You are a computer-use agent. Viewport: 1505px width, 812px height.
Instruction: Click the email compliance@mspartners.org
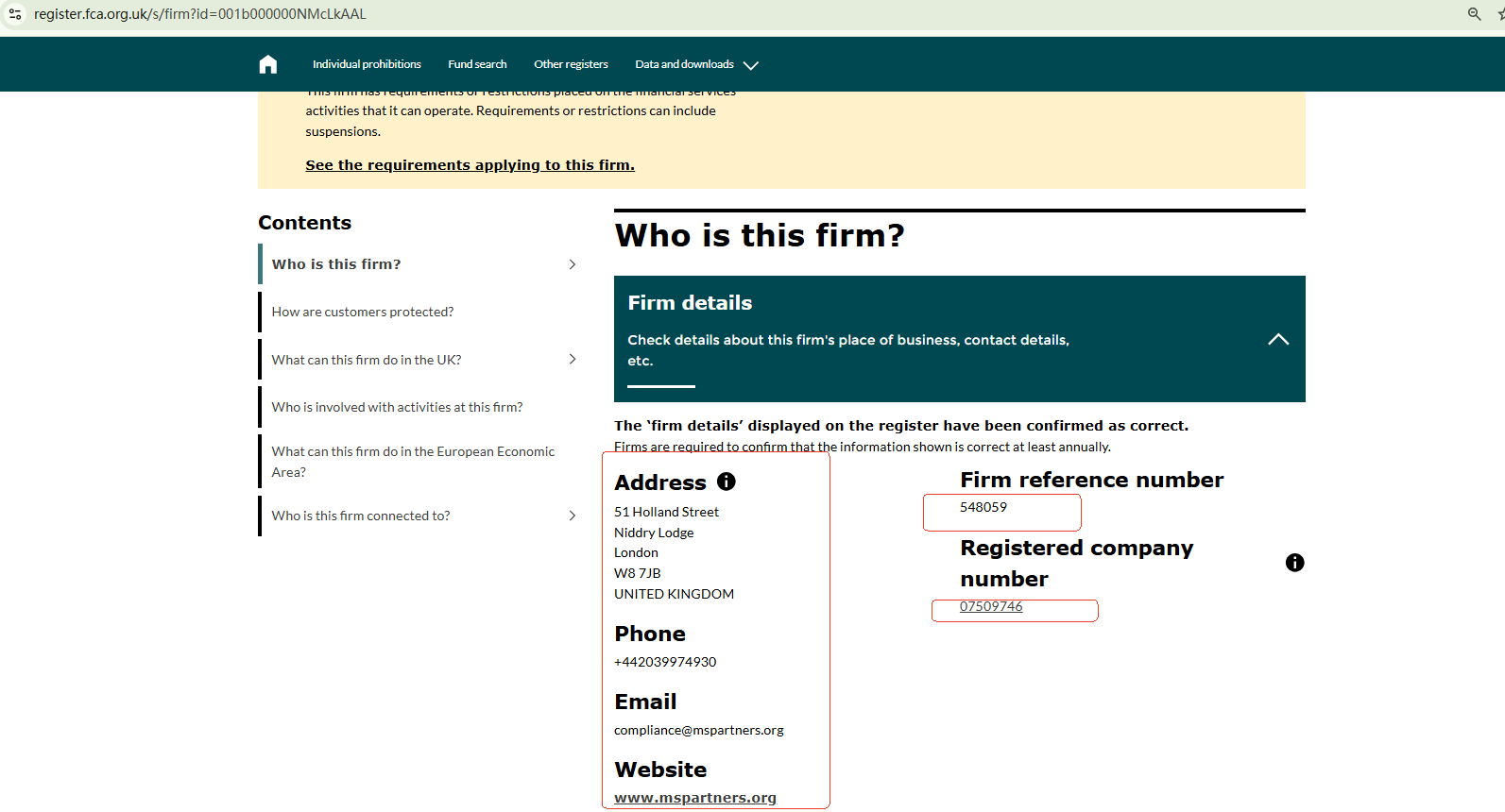[699, 730]
